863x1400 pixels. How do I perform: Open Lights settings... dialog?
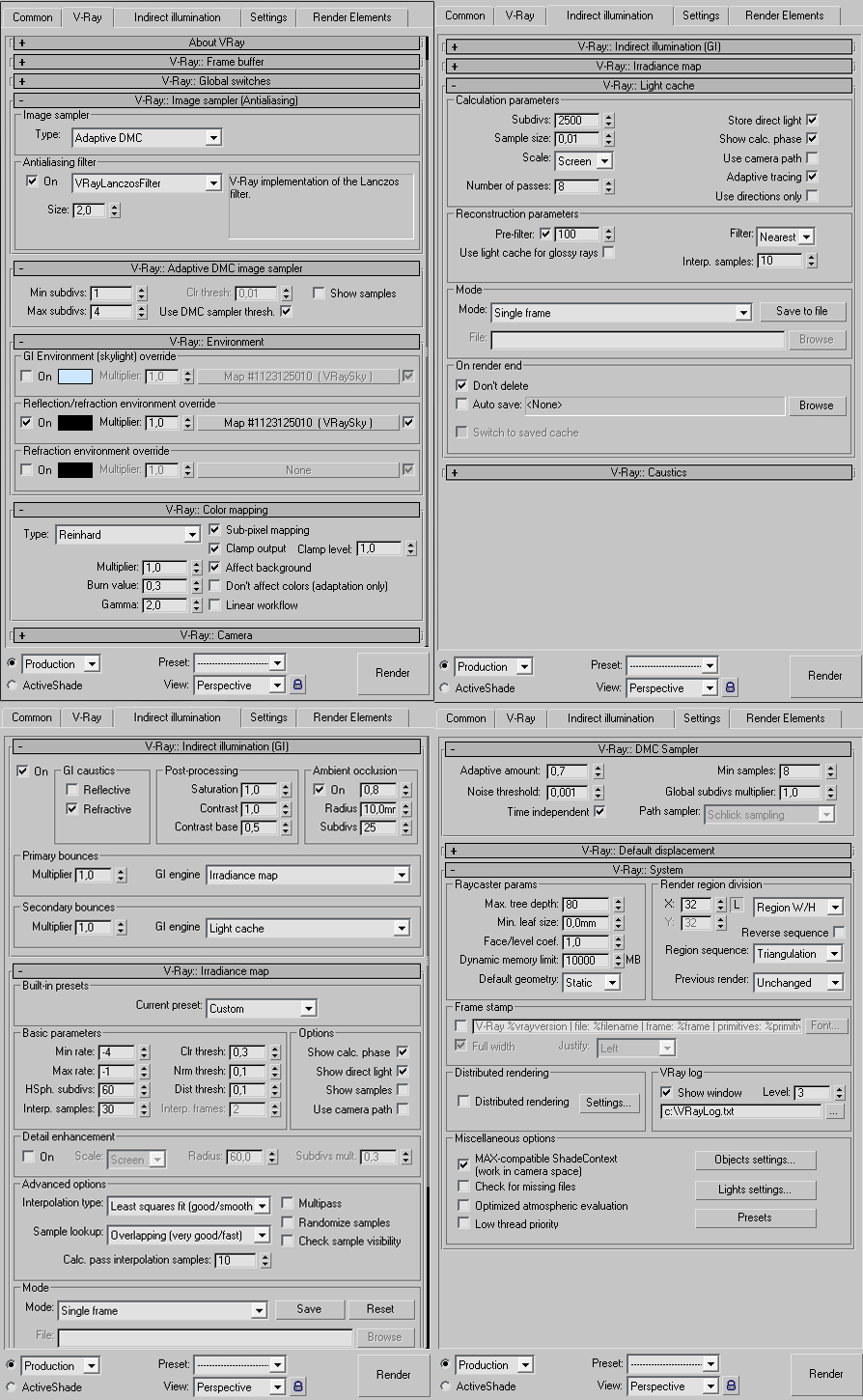click(755, 1190)
